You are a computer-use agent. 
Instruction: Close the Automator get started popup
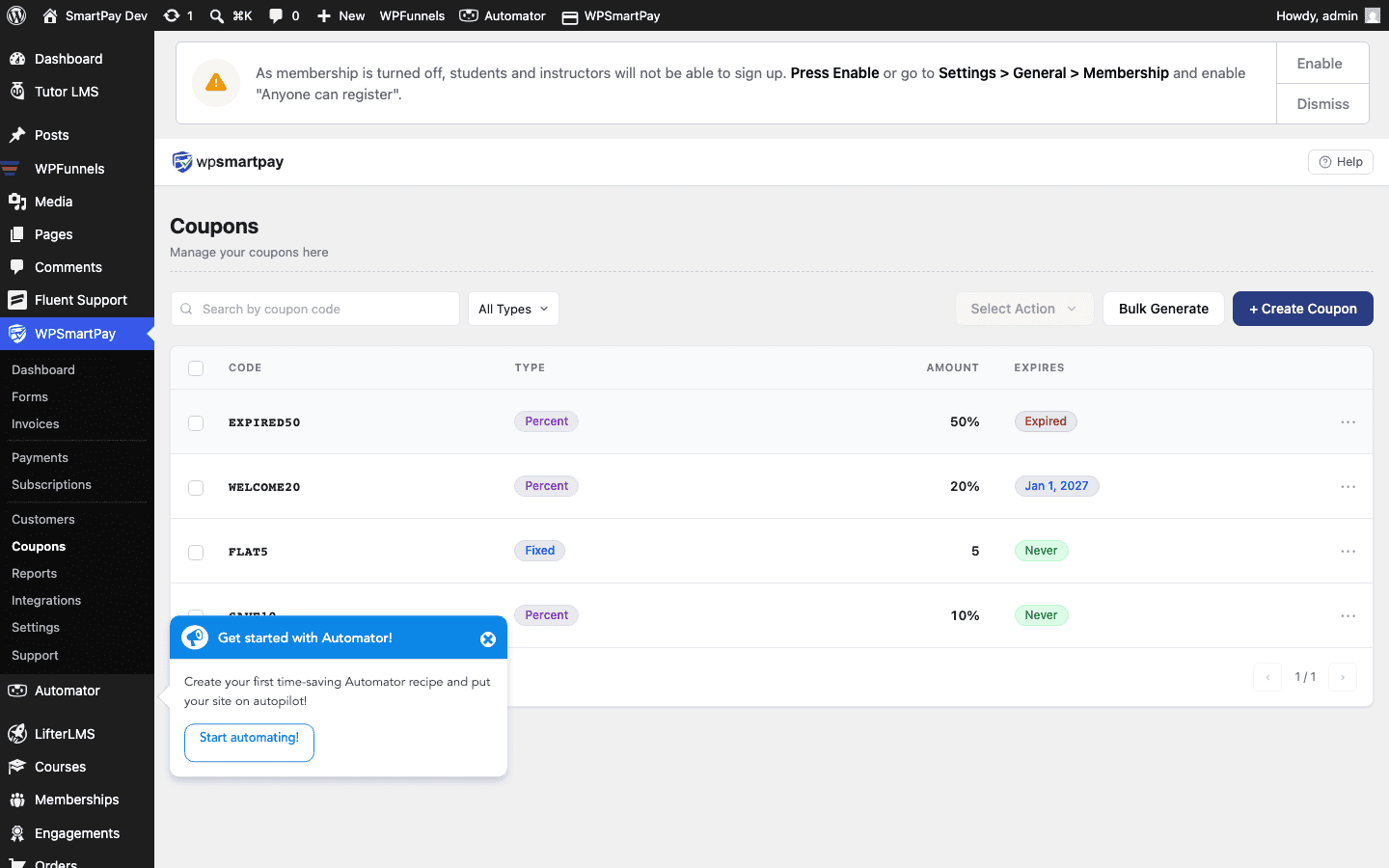488,639
